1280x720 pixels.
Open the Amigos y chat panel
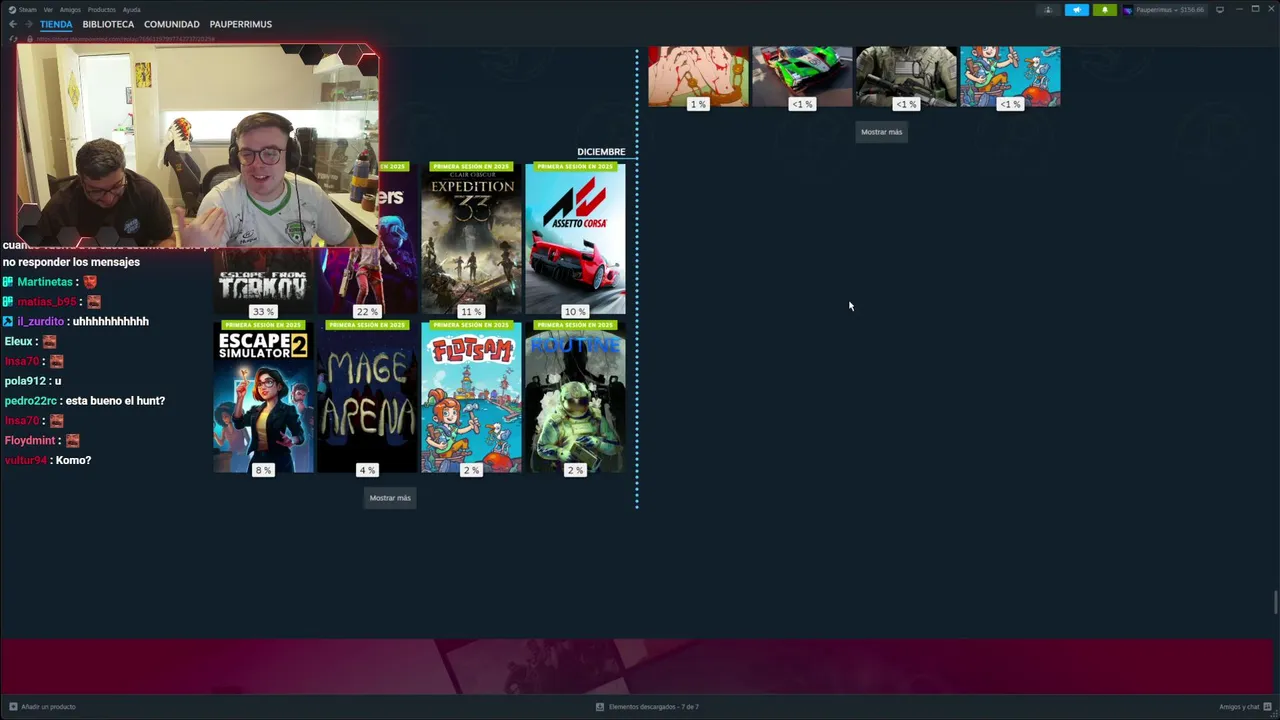(1239, 707)
